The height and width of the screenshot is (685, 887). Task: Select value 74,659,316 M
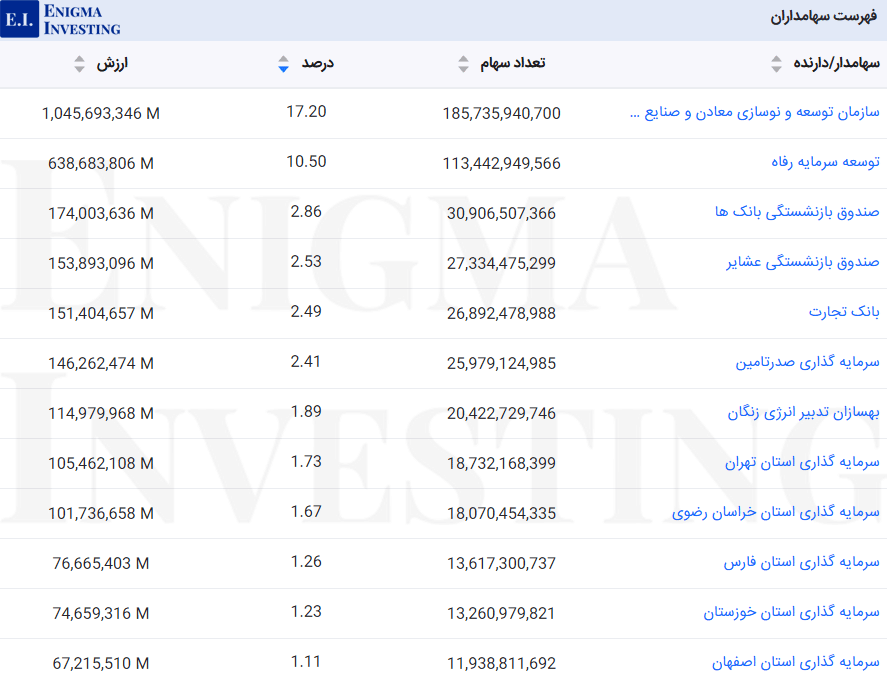pos(101,613)
